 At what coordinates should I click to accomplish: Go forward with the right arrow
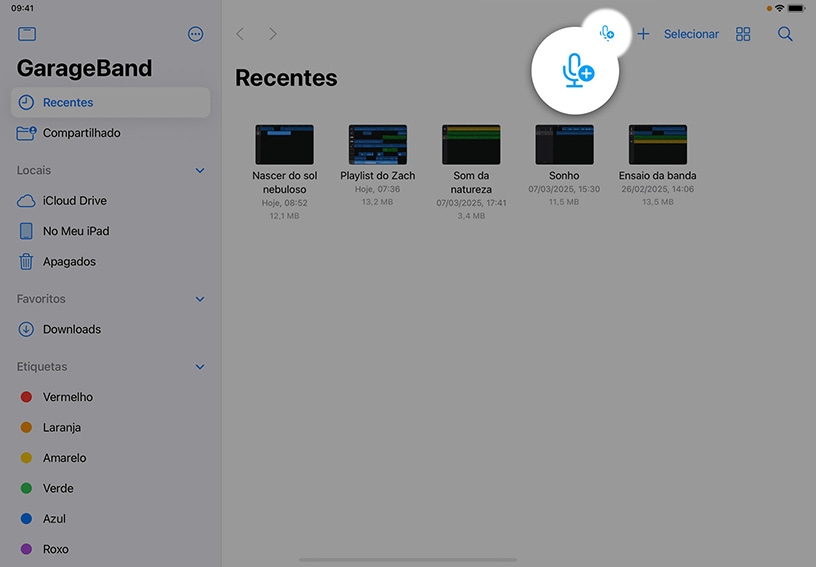(x=273, y=34)
